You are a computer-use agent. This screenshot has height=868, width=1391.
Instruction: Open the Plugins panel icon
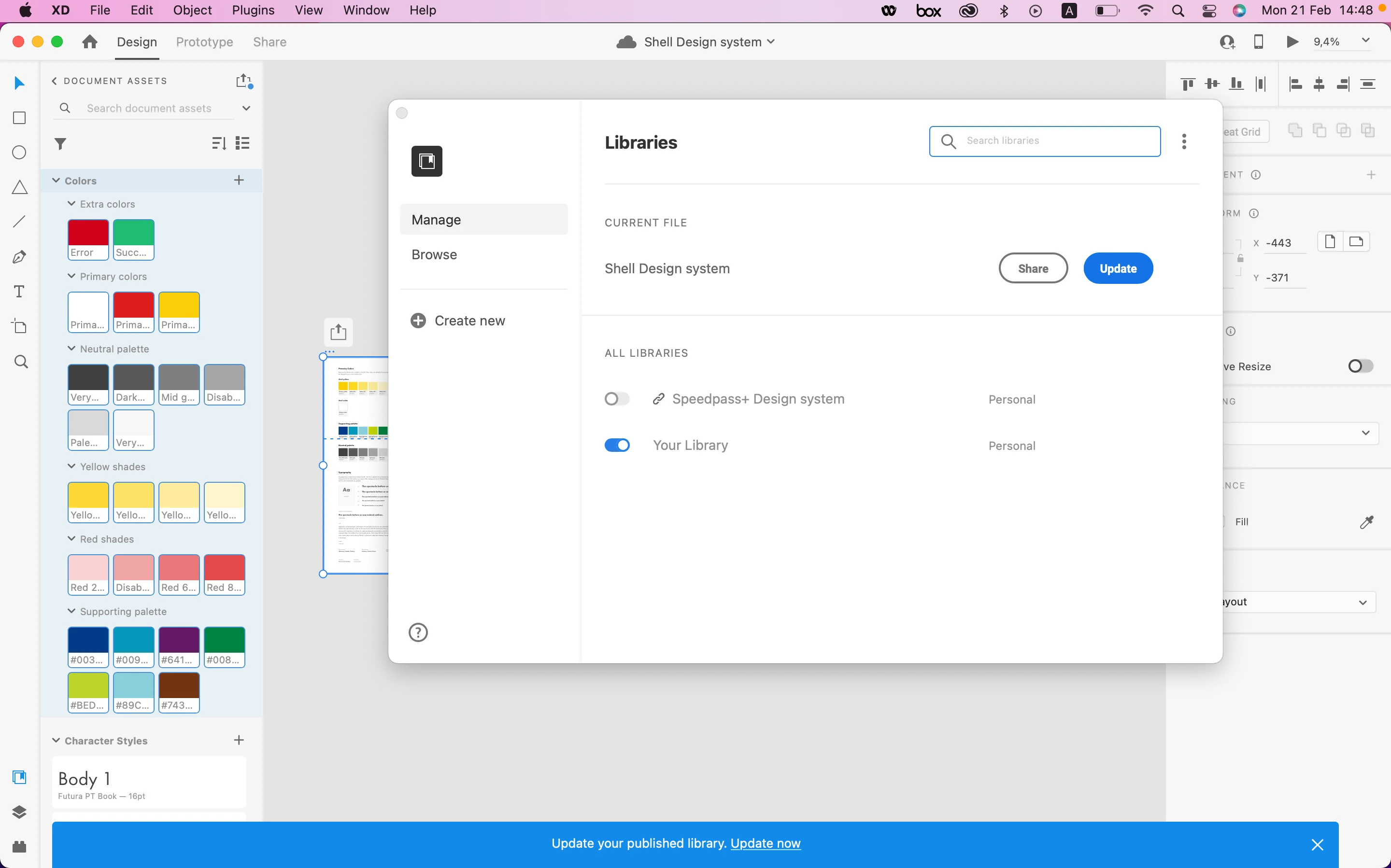click(x=19, y=847)
